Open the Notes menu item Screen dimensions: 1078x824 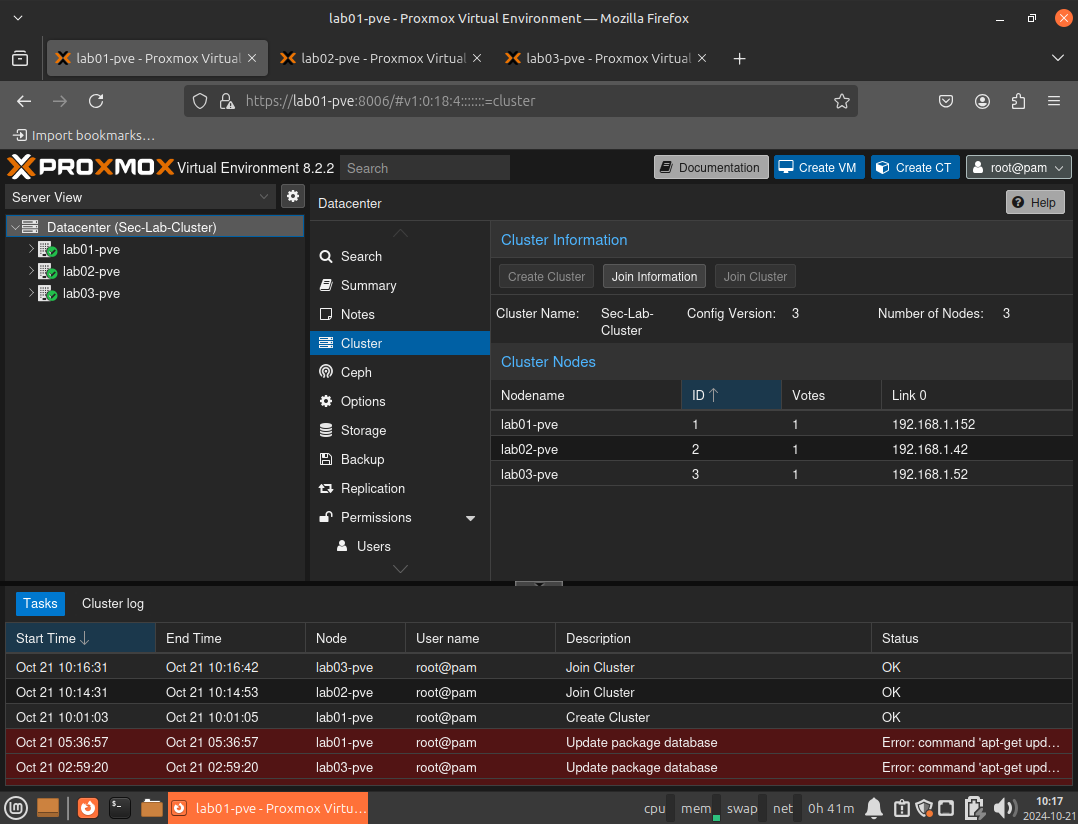coord(399,314)
